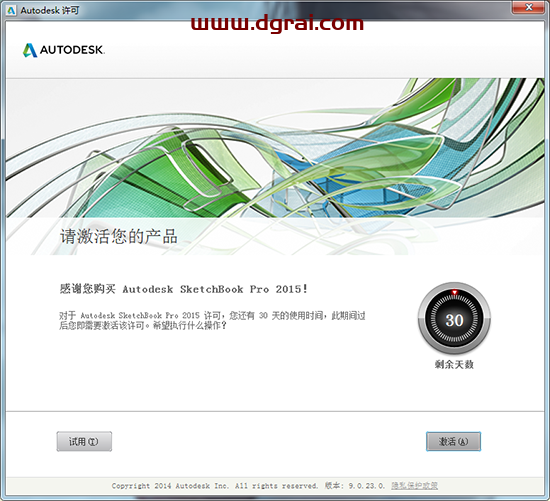Click the 激活(A) activate button

[453, 441]
